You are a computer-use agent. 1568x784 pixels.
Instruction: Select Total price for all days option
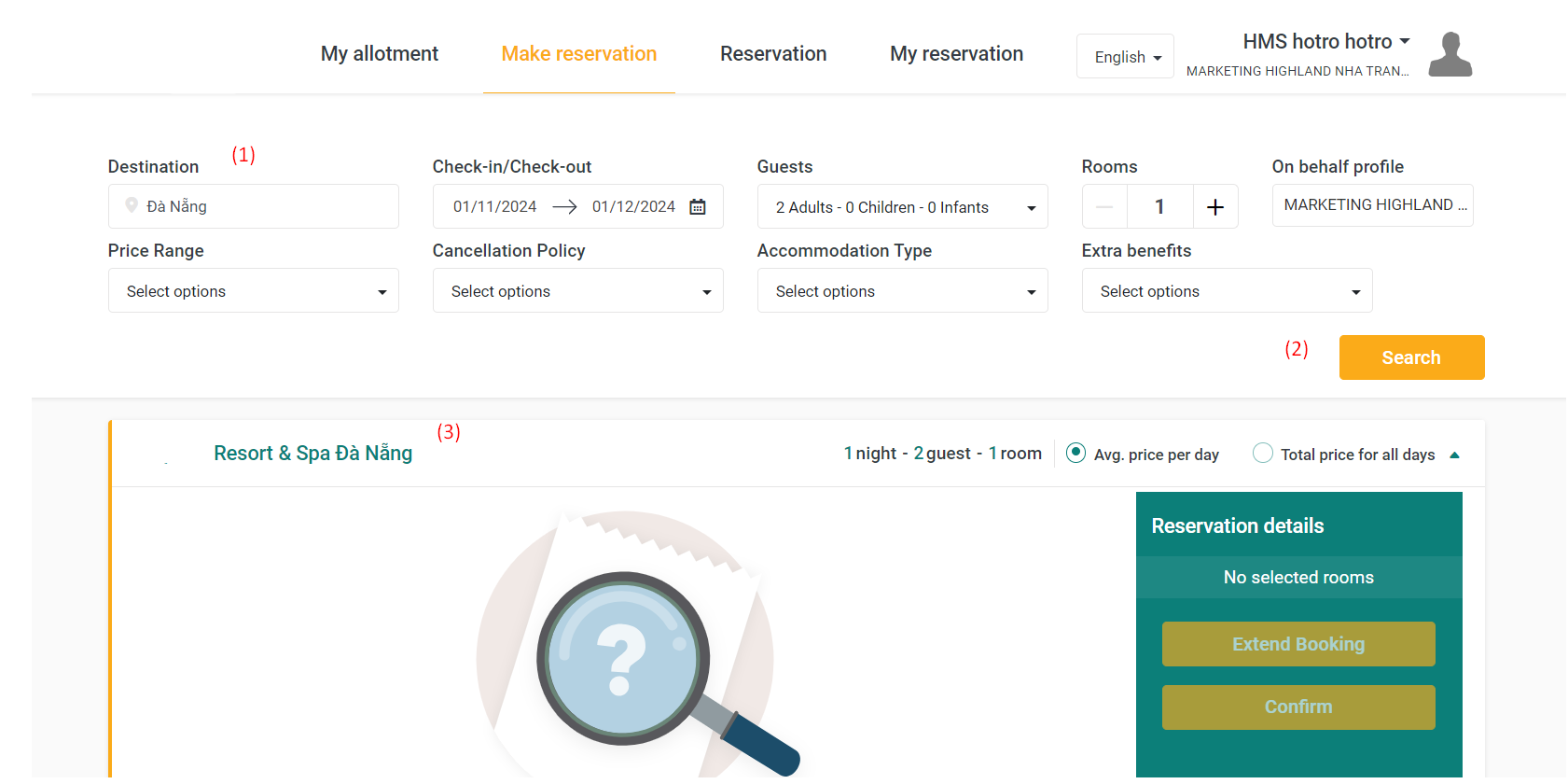[1262, 454]
